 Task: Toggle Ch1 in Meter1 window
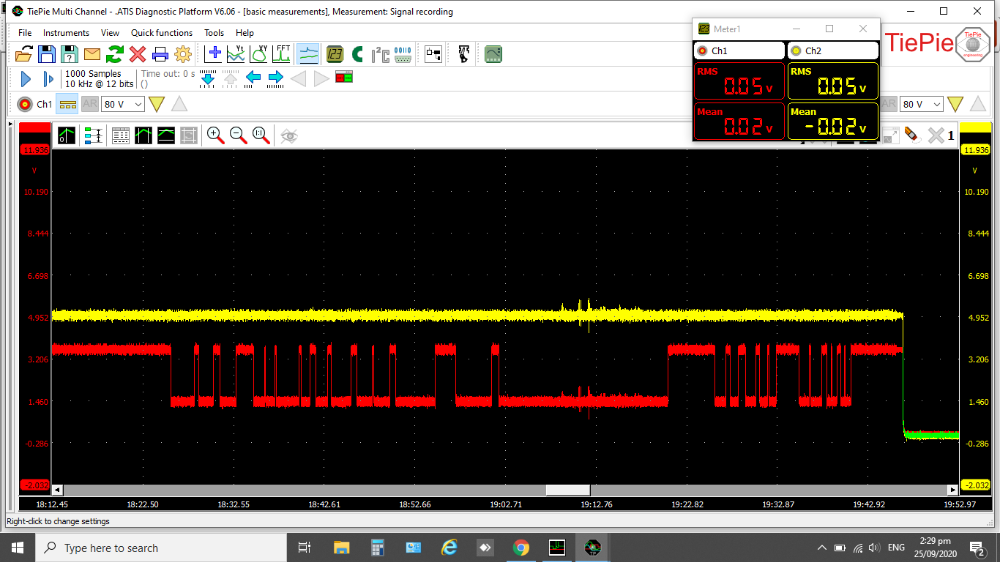click(x=739, y=50)
